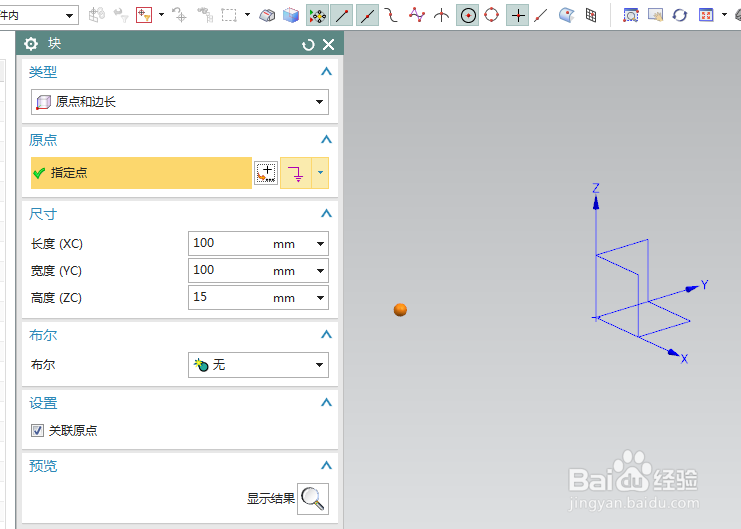The height and width of the screenshot is (529, 741).
Task: Toggle Intersection snap icon
Action: [441, 16]
